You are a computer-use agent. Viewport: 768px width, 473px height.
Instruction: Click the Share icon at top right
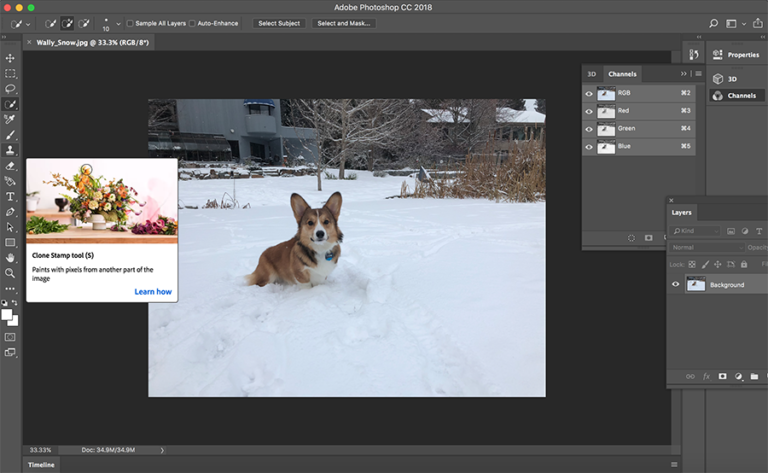[758, 23]
